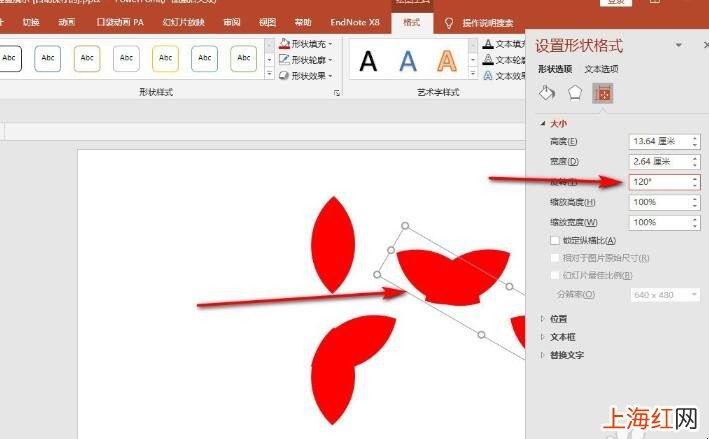Open the 幻灯片放映 slide show tab
This screenshot has width=709, height=439.
[x=184, y=22]
